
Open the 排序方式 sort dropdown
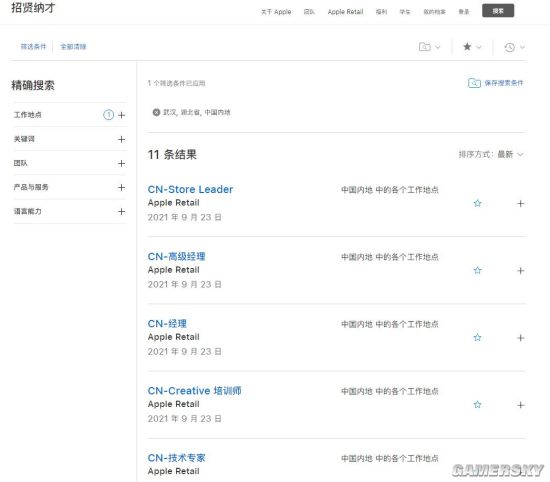click(491, 154)
